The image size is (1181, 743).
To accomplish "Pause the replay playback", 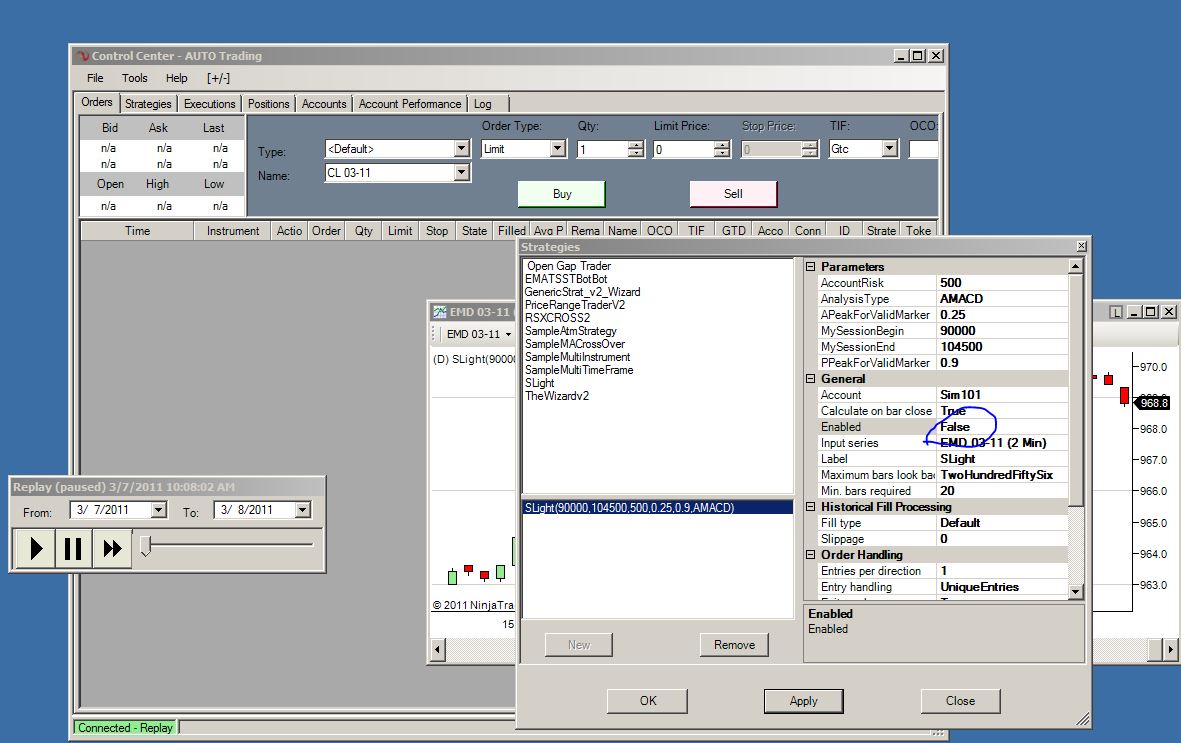I will click(x=73, y=548).
